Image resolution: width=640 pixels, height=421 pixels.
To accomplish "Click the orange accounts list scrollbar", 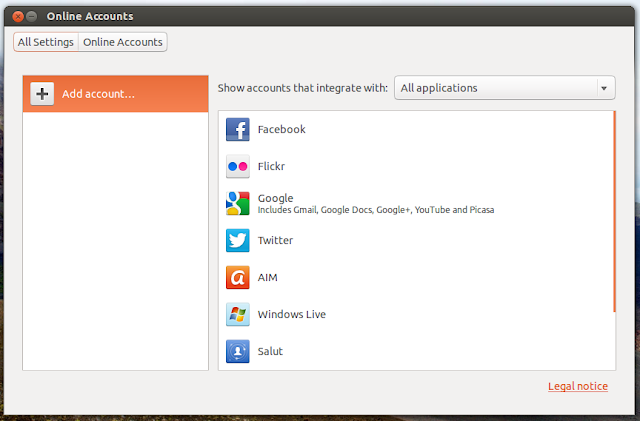I will point(614,212).
